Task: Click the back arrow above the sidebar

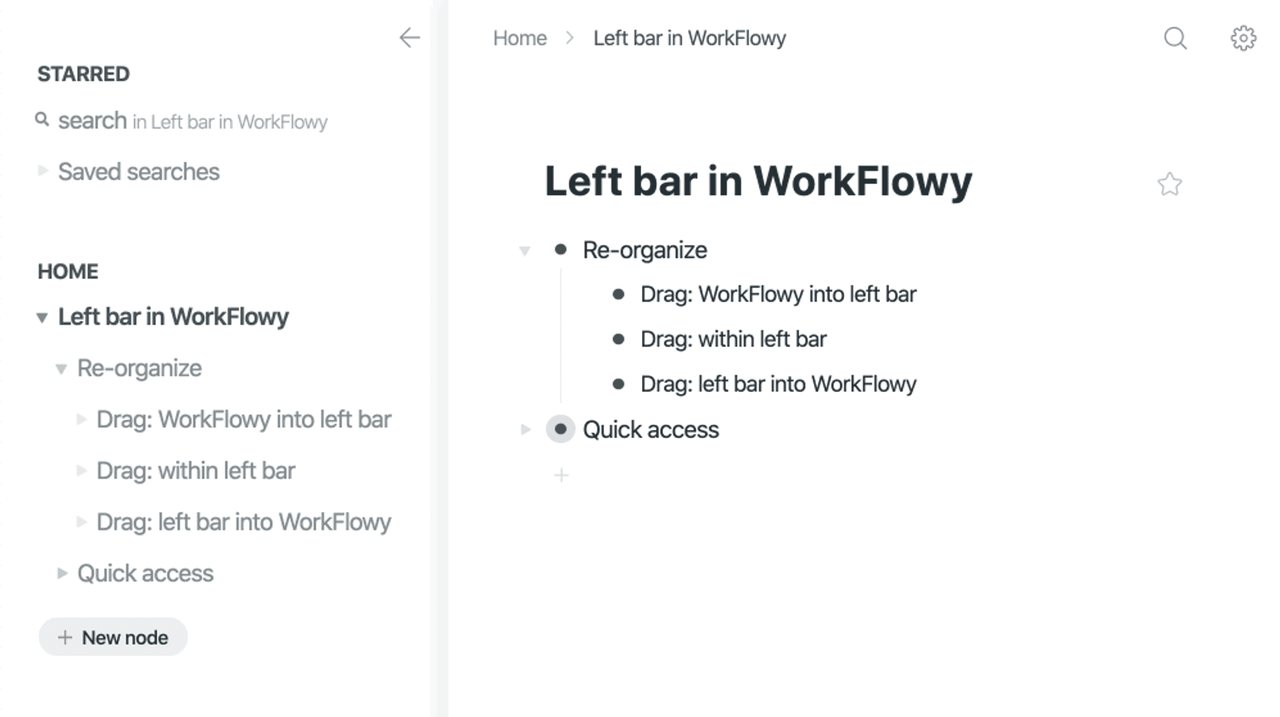Action: [x=409, y=38]
